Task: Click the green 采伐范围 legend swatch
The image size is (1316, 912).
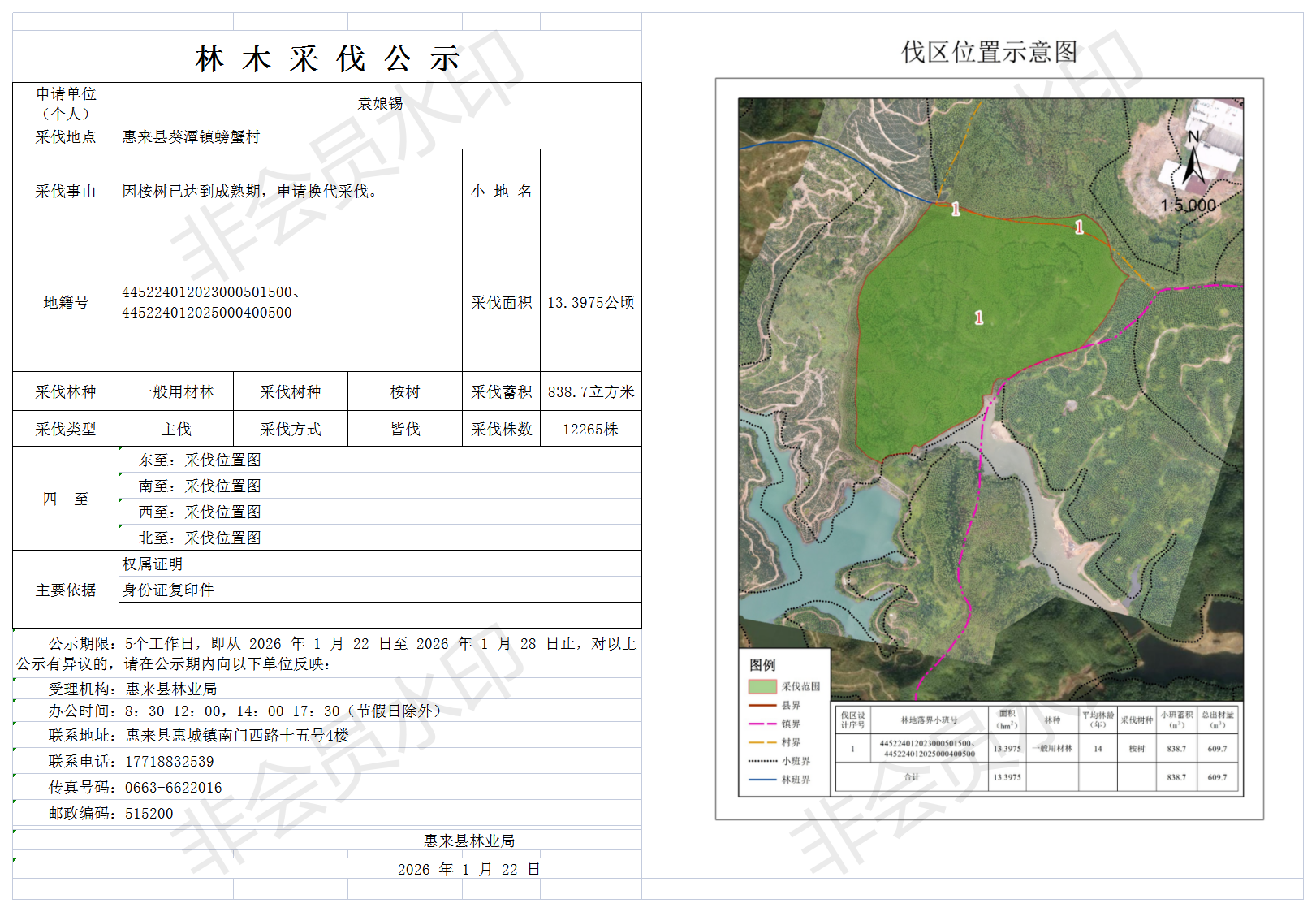Action: click(762, 686)
